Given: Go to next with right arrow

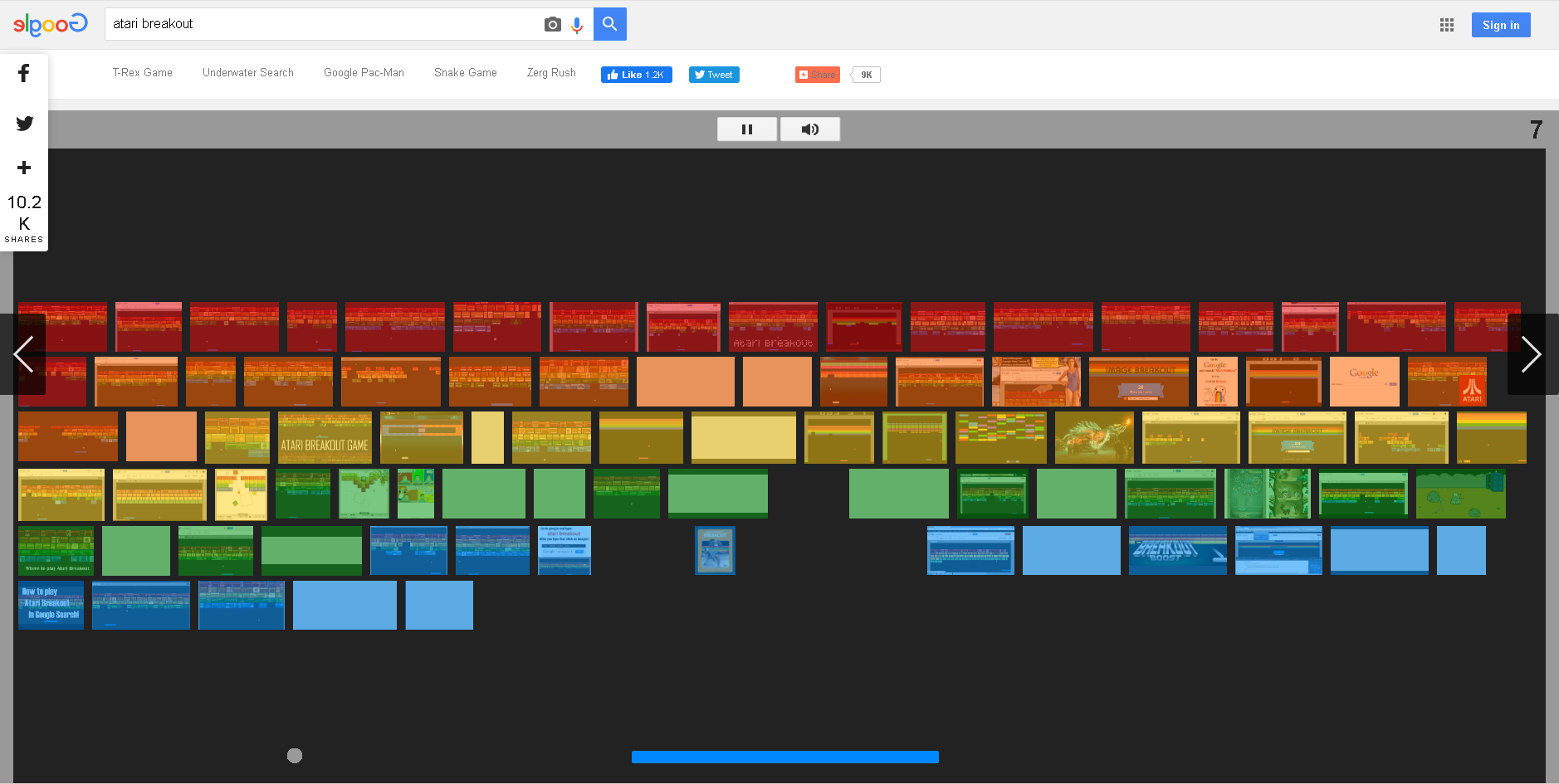Looking at the screenshot, I should [1532, 354].
